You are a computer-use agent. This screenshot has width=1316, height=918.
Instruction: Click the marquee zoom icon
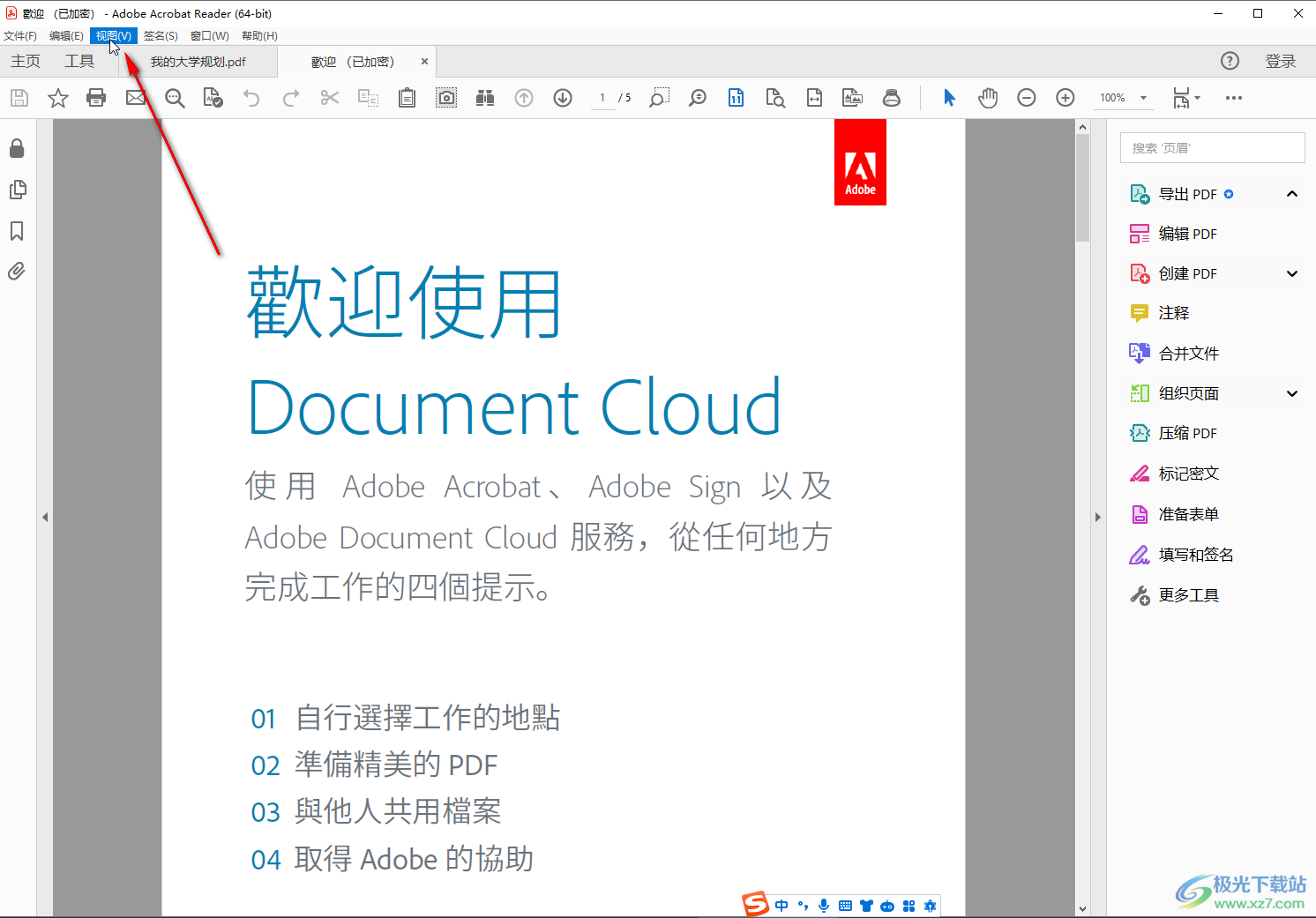[659, 98]
